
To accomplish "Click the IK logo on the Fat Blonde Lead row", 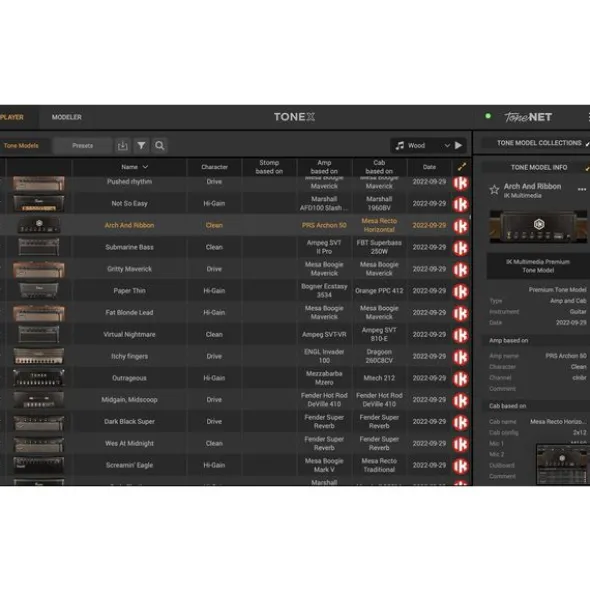I will pyautogui.click(x=461, y=314).
